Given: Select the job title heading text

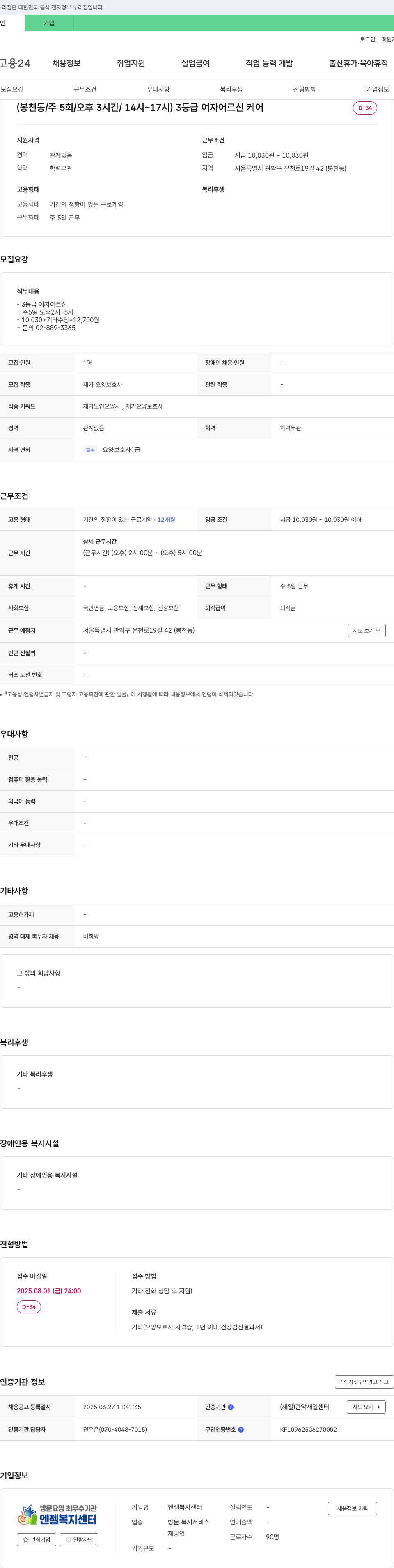Looking at the screenshot, I should [140, 108].
